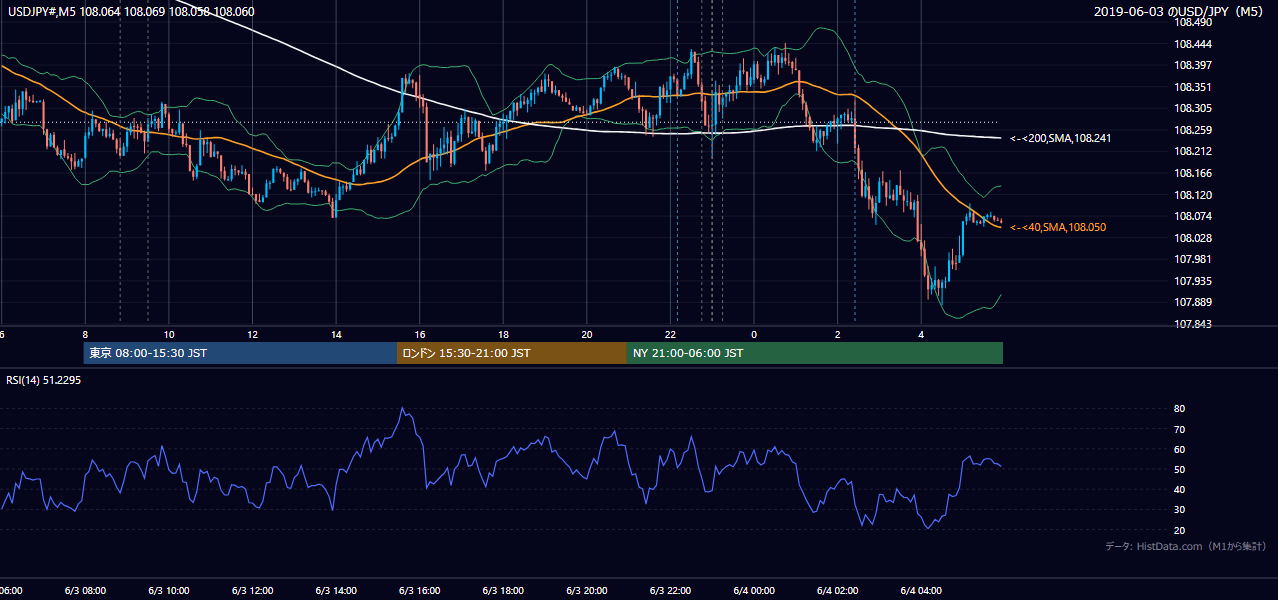Click price axis value 108.028
This screenshot has width=1278, height=600.
(1193, 238)
